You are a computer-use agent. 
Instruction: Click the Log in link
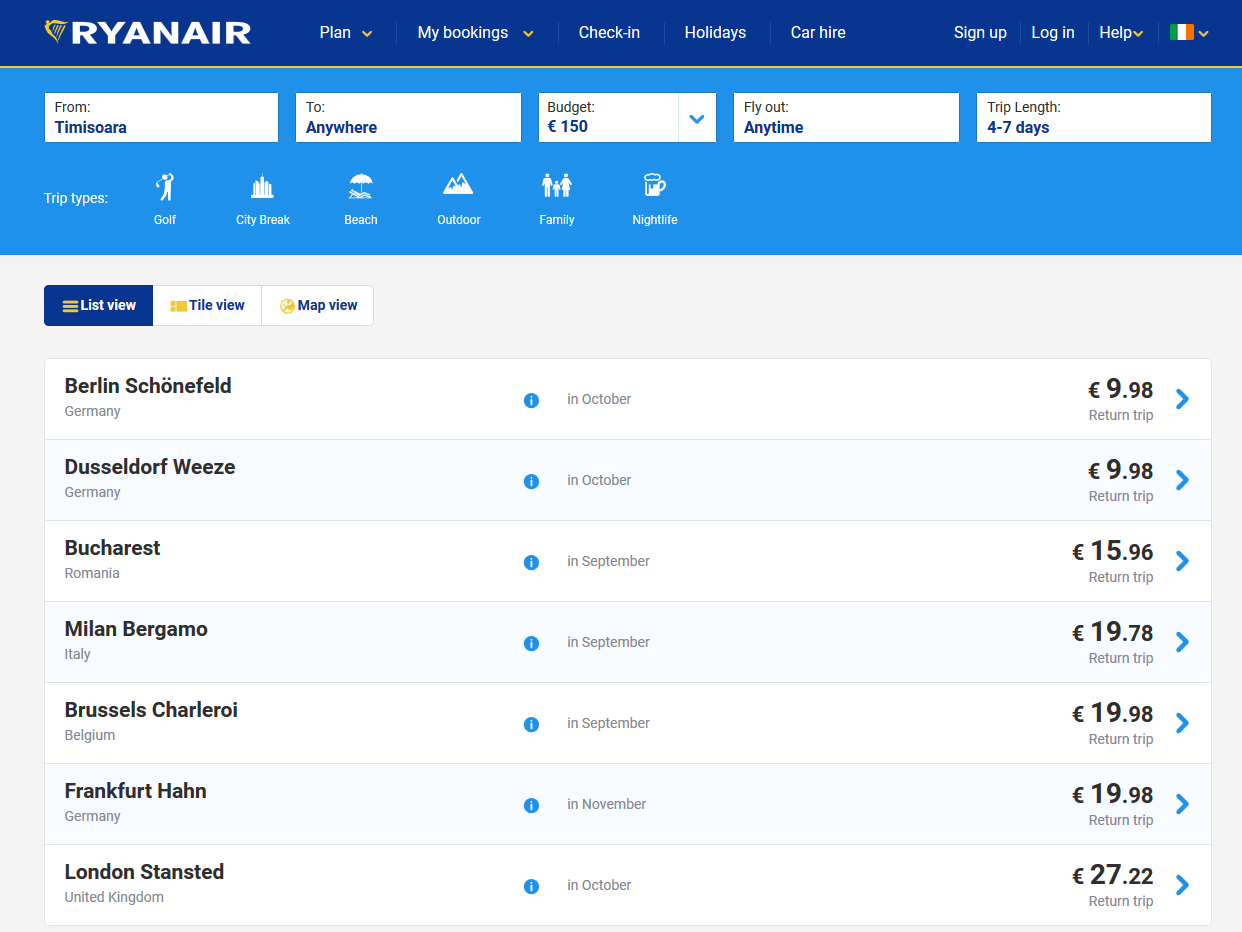pyautogui.click(x=1053, y=33)
